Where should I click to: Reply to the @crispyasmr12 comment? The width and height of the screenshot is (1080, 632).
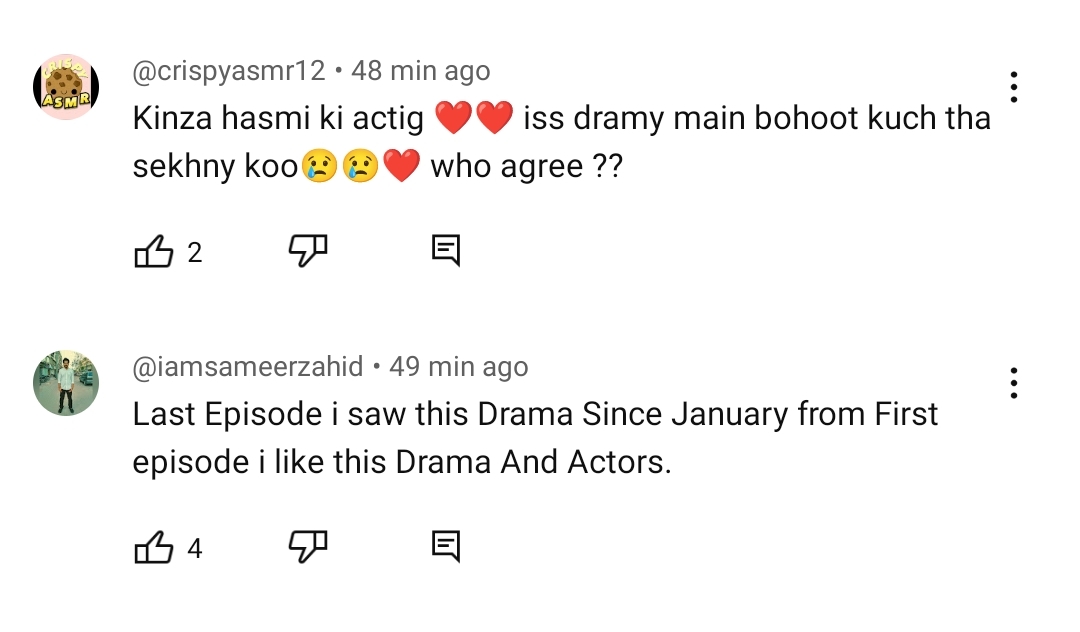pyautogui.click(x=445, y=251)
